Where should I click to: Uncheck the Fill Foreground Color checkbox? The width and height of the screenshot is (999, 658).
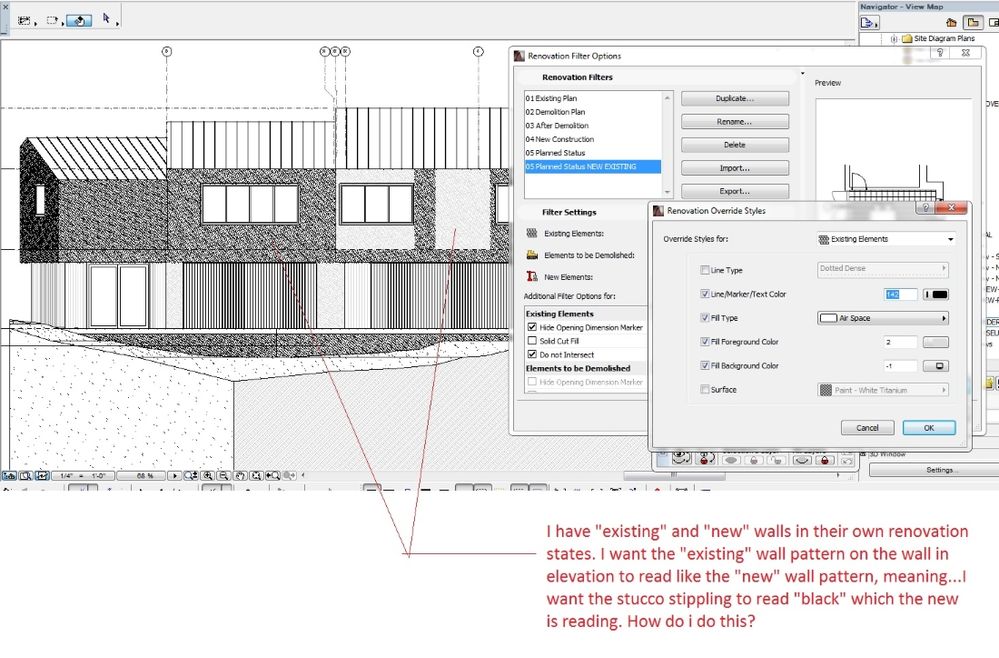[706, 342]
